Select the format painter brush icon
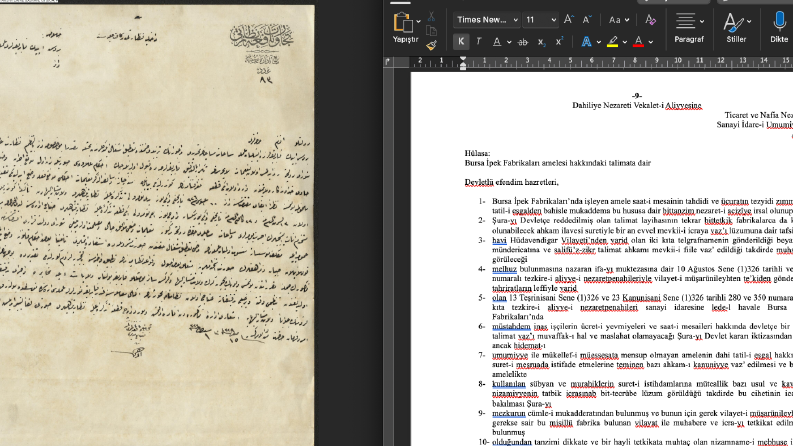The height and width of the screenshot is (446, 793). (431, 46)
